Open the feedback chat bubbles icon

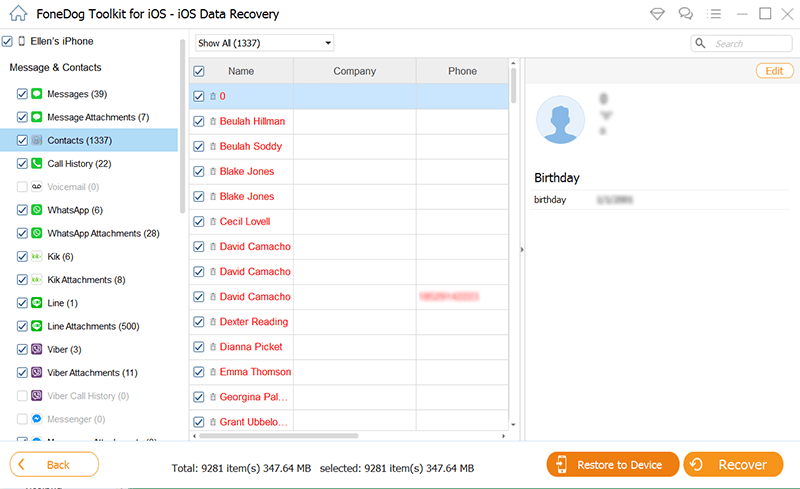[x=685, y=14]
